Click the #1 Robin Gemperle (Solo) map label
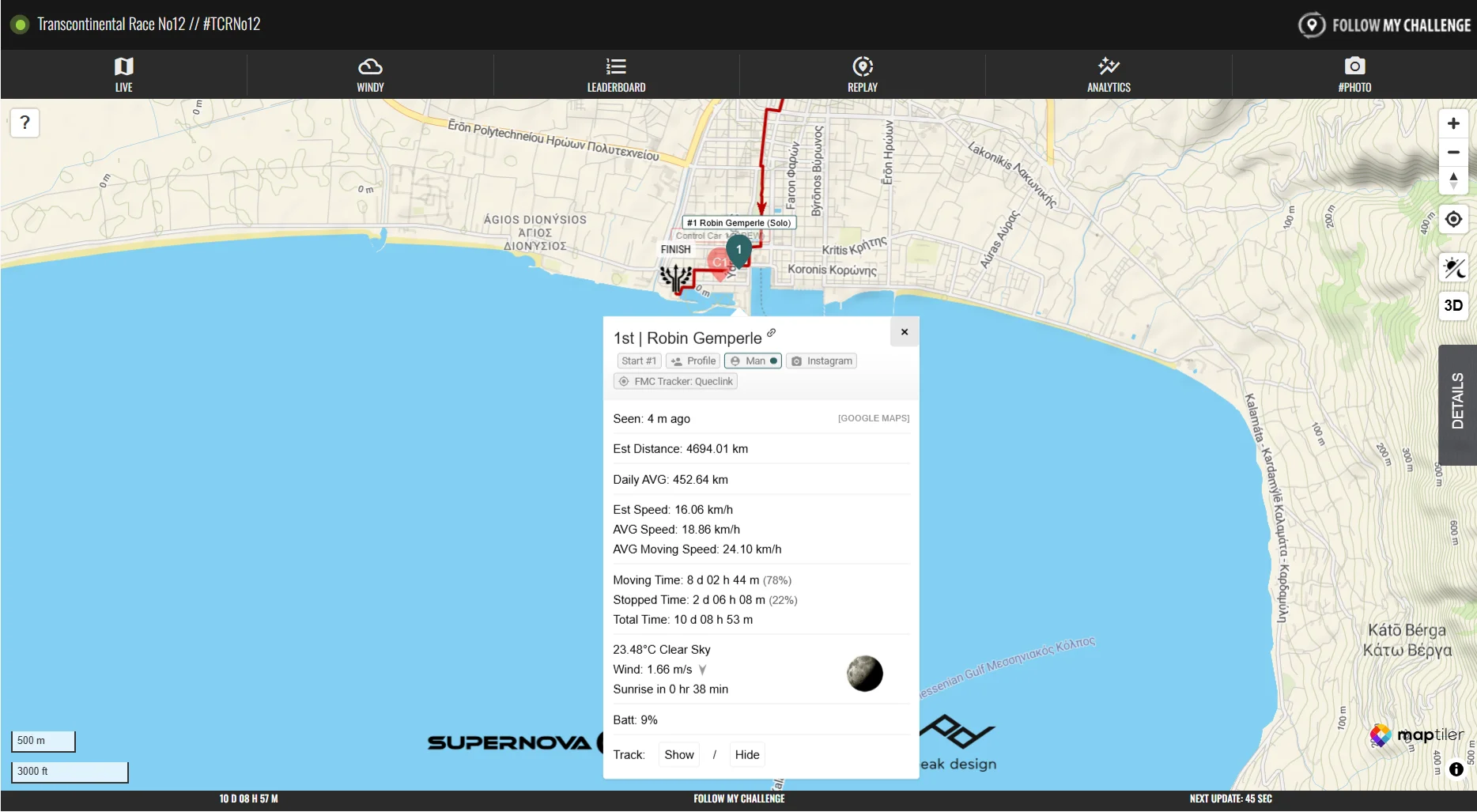 (739, 223)
